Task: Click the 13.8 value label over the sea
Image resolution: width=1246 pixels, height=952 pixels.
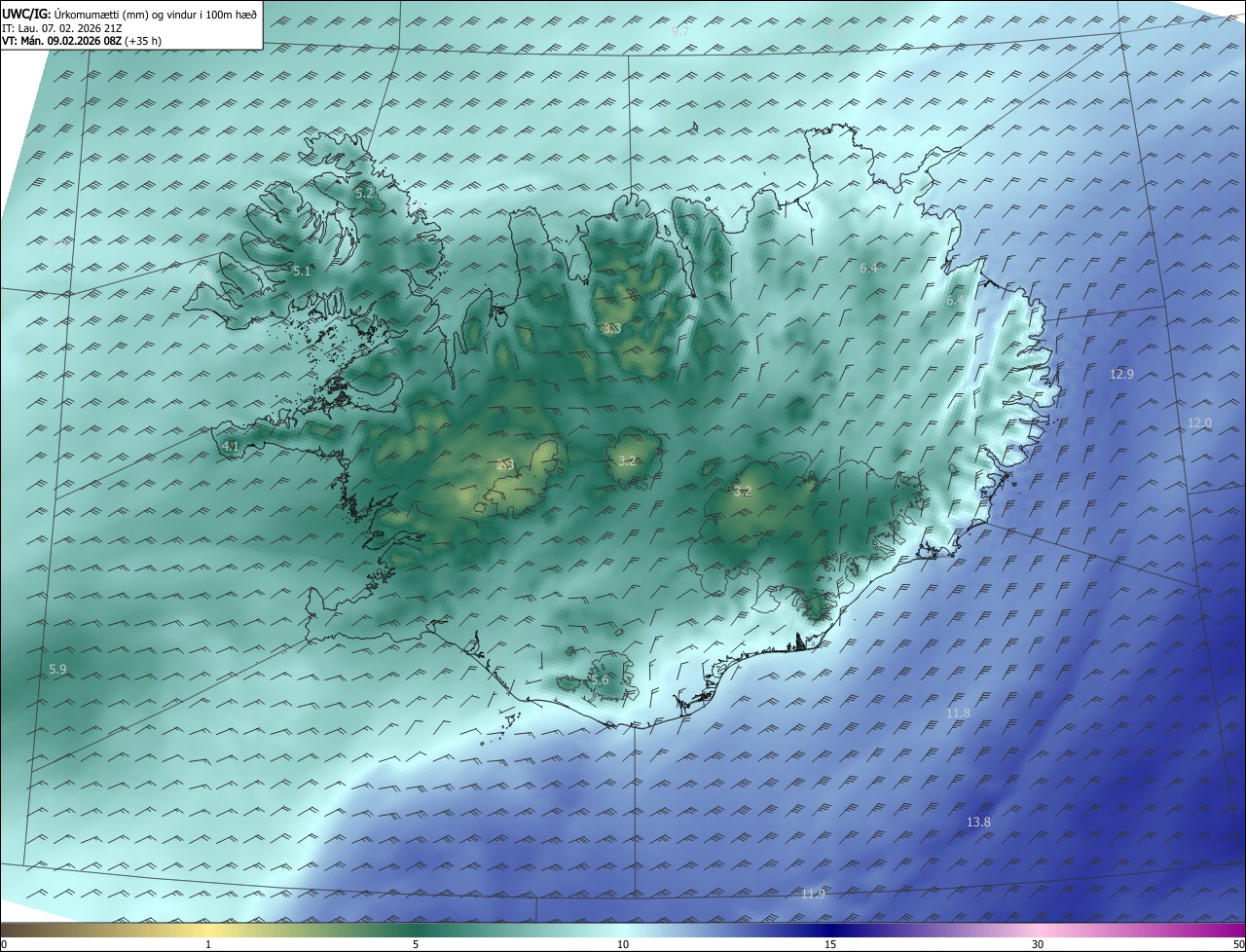Action: pos(978,823)
